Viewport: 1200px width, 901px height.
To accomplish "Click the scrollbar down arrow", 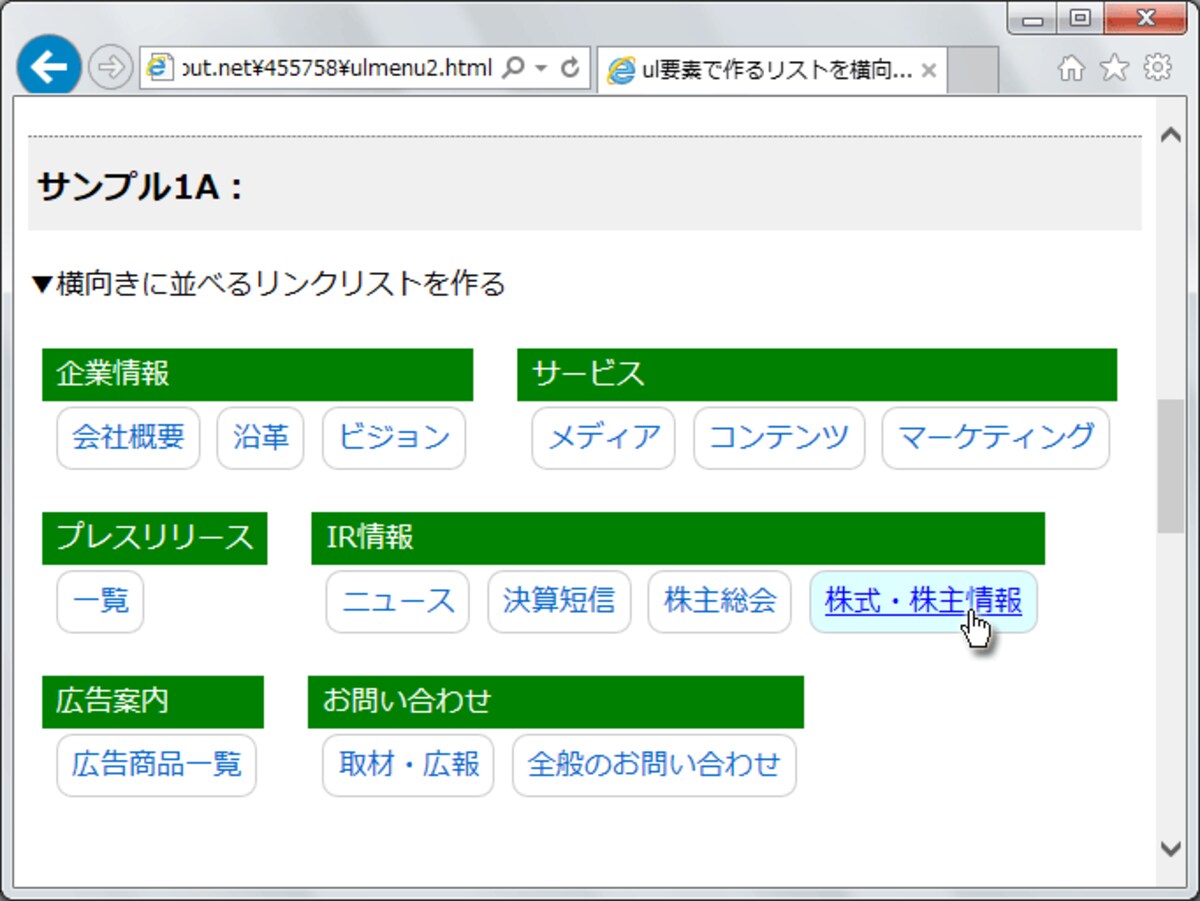I will tap(1170, 848).
